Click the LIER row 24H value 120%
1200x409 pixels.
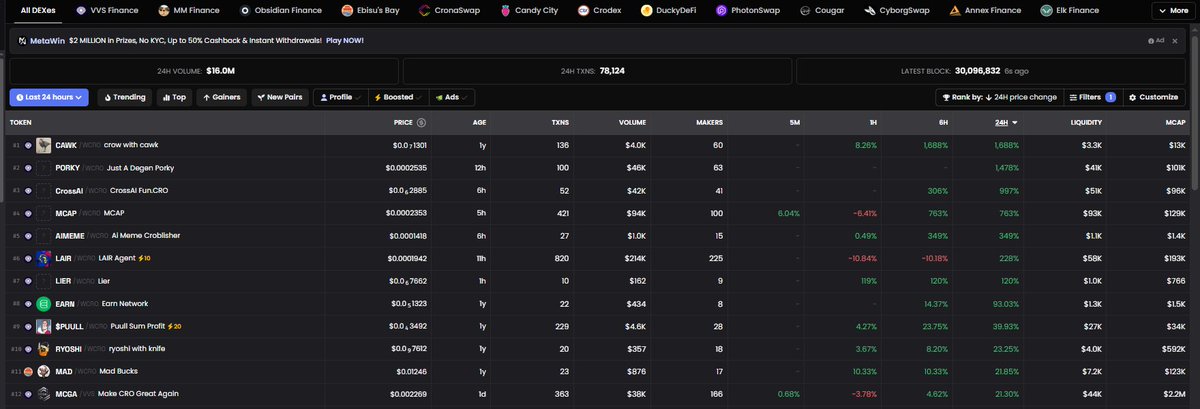(x=1009, y=281)
